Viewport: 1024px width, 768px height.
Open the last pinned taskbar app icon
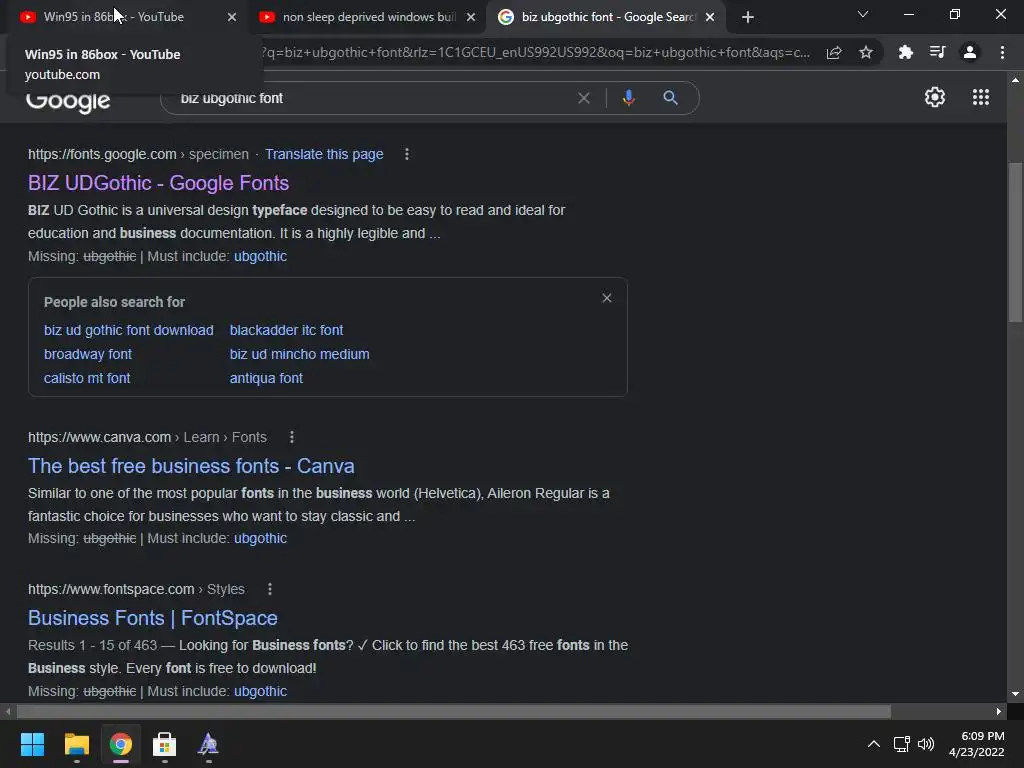pos(208,744)
